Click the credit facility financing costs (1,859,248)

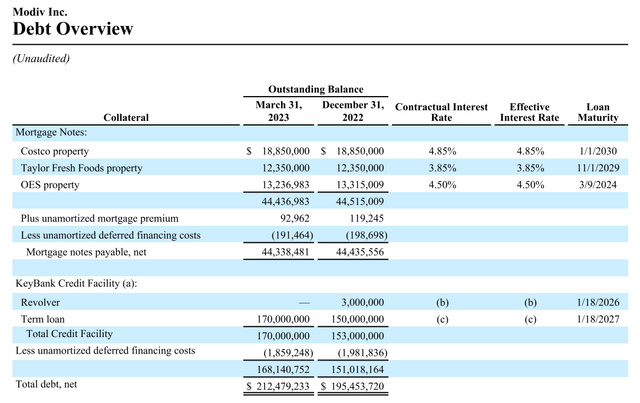(288, 352)
